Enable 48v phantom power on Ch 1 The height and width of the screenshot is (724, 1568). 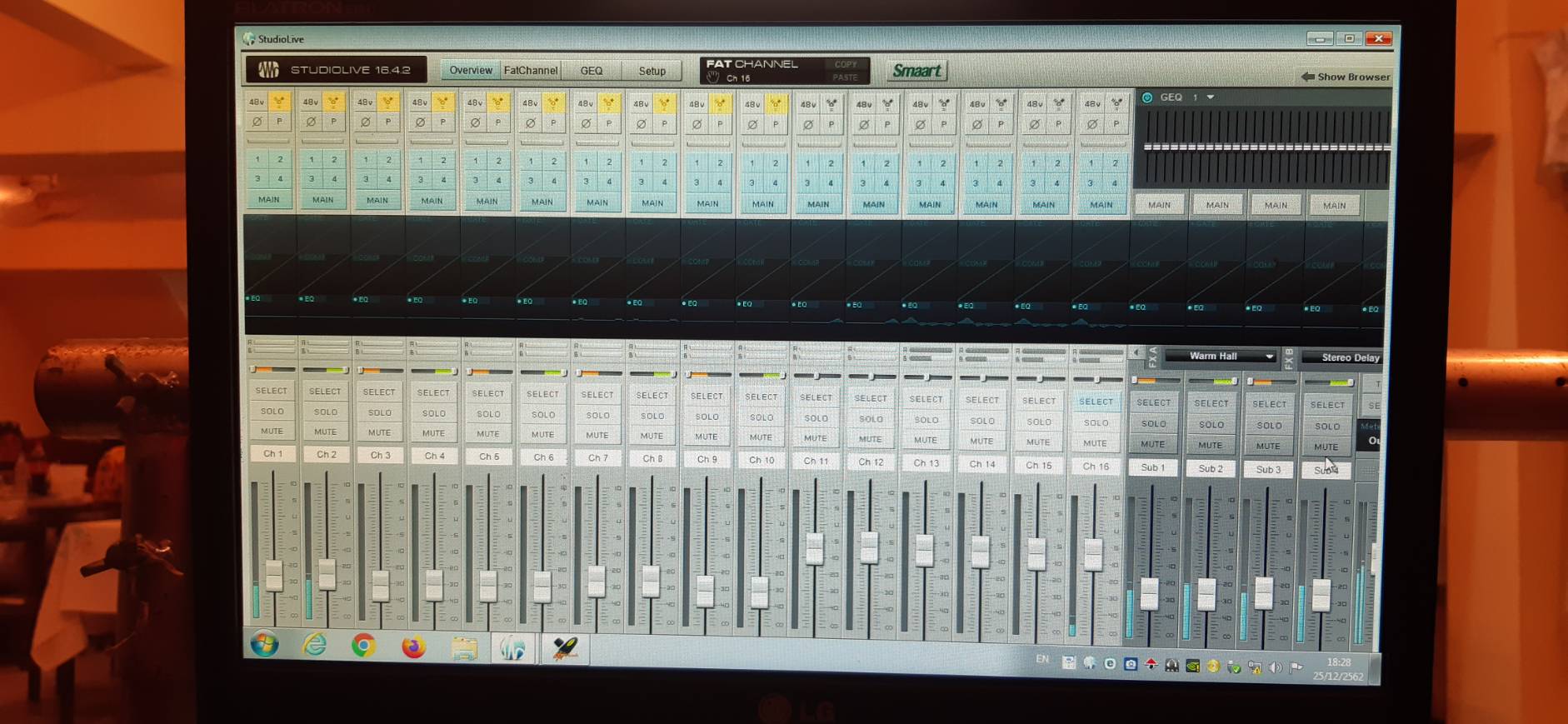tap(257, 102)
